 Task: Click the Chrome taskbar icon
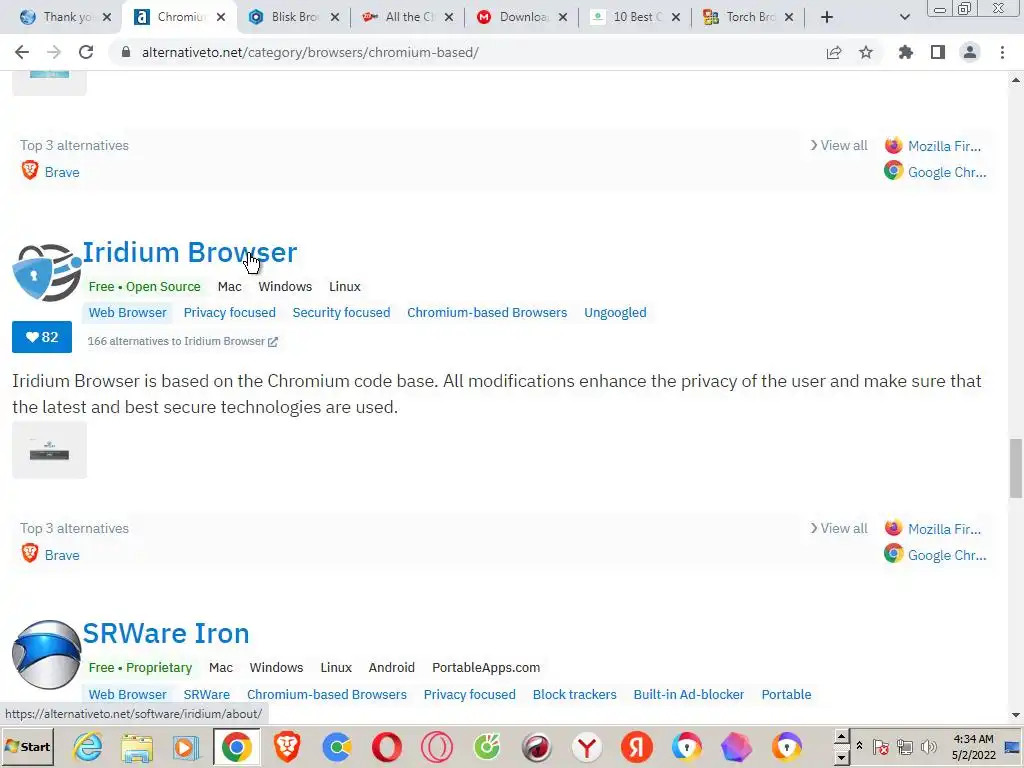pyautogui.click(x=236, y=746)
